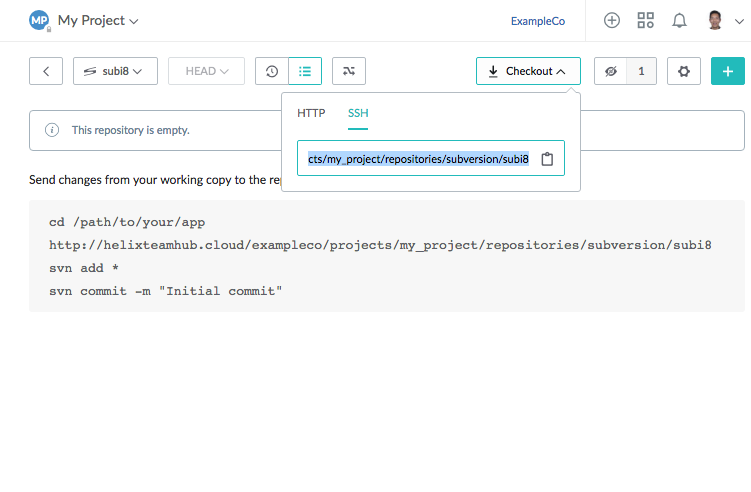This screenshot has height=492, width=751.
Task: Click the watcher count 1
Action: (641, 71)
